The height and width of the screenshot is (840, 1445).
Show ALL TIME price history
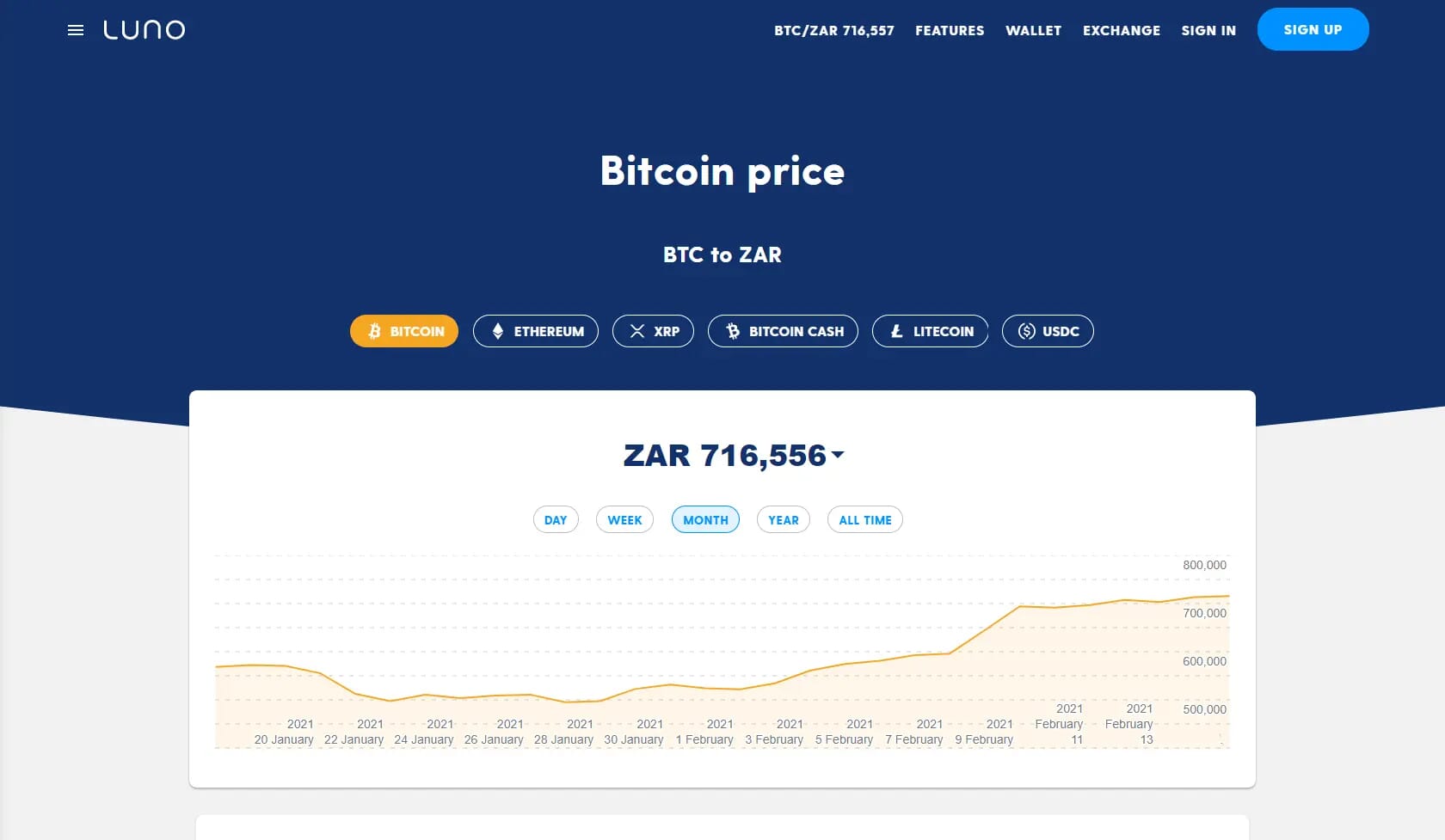coord(865,519)
